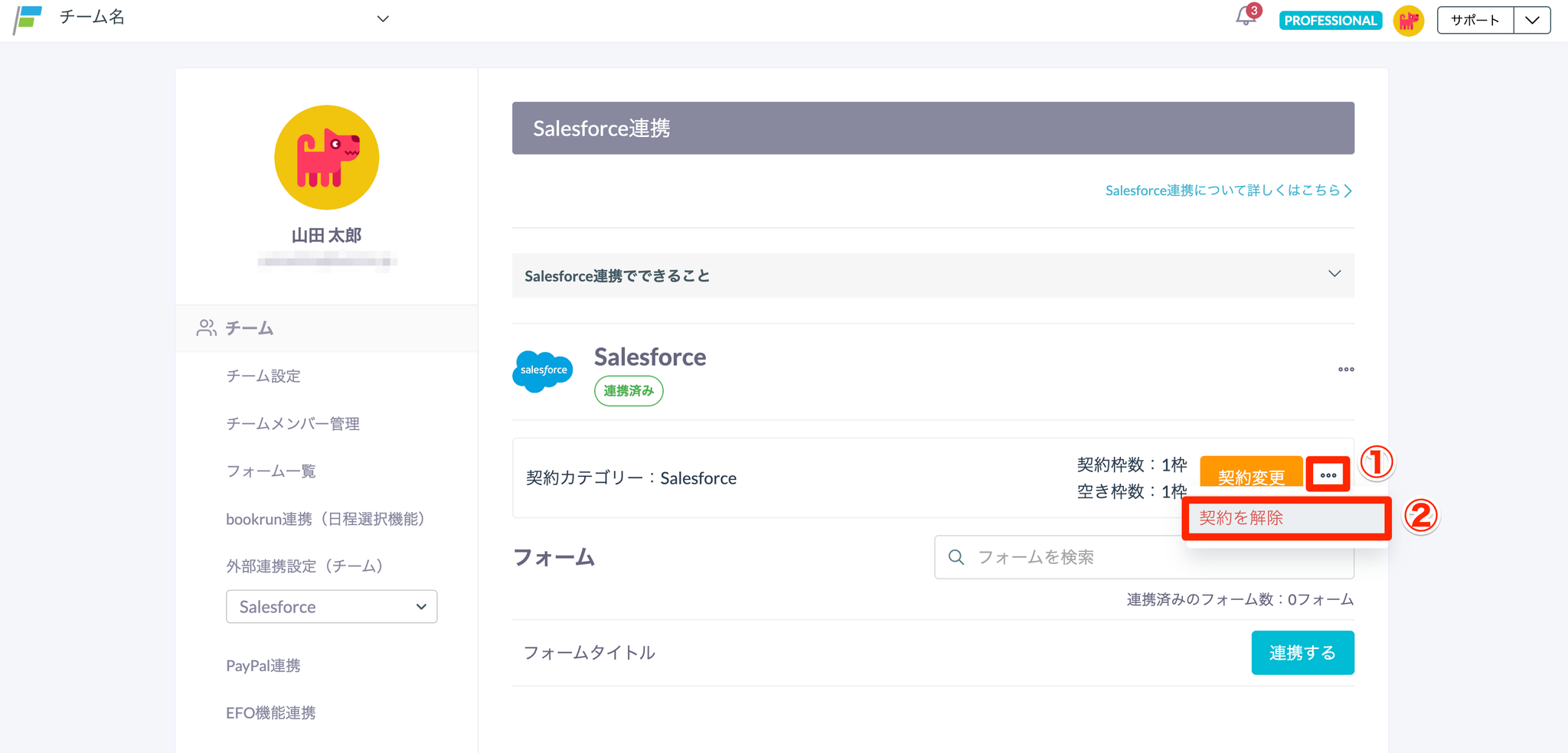Click the Salesforce cloud logo

click(x=543, y=371)
